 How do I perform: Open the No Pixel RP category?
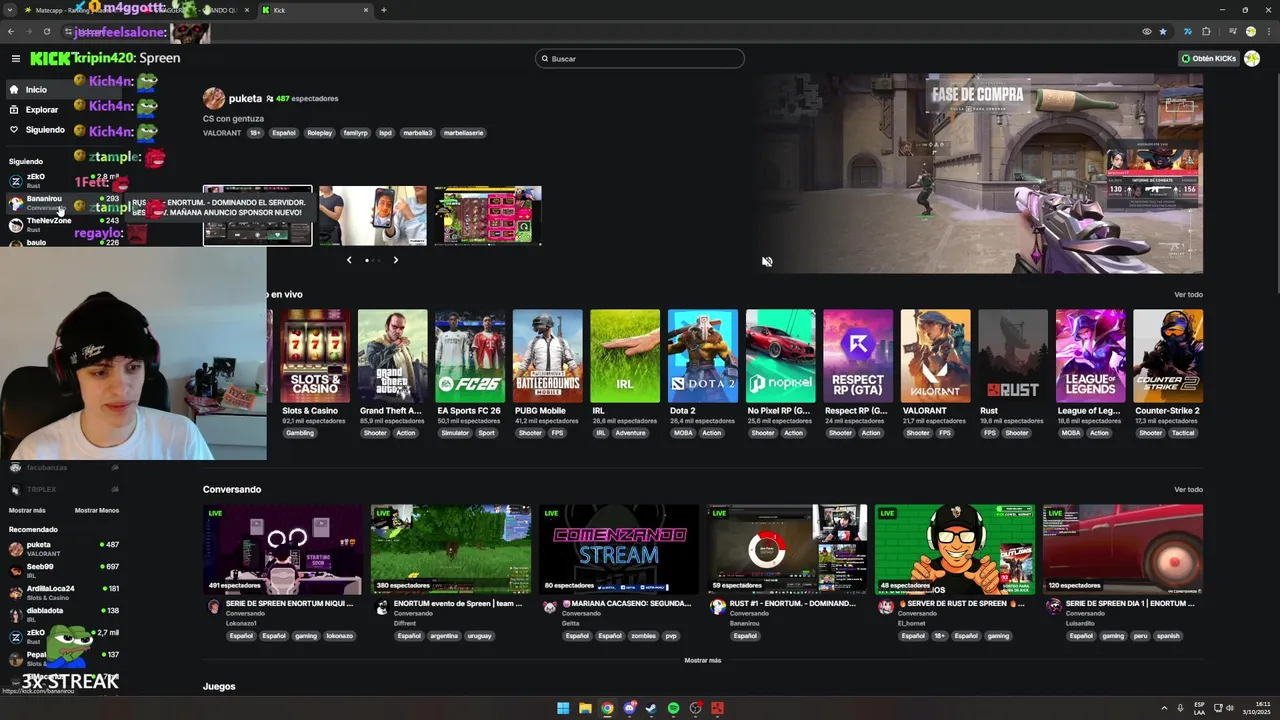pos(780,356)
